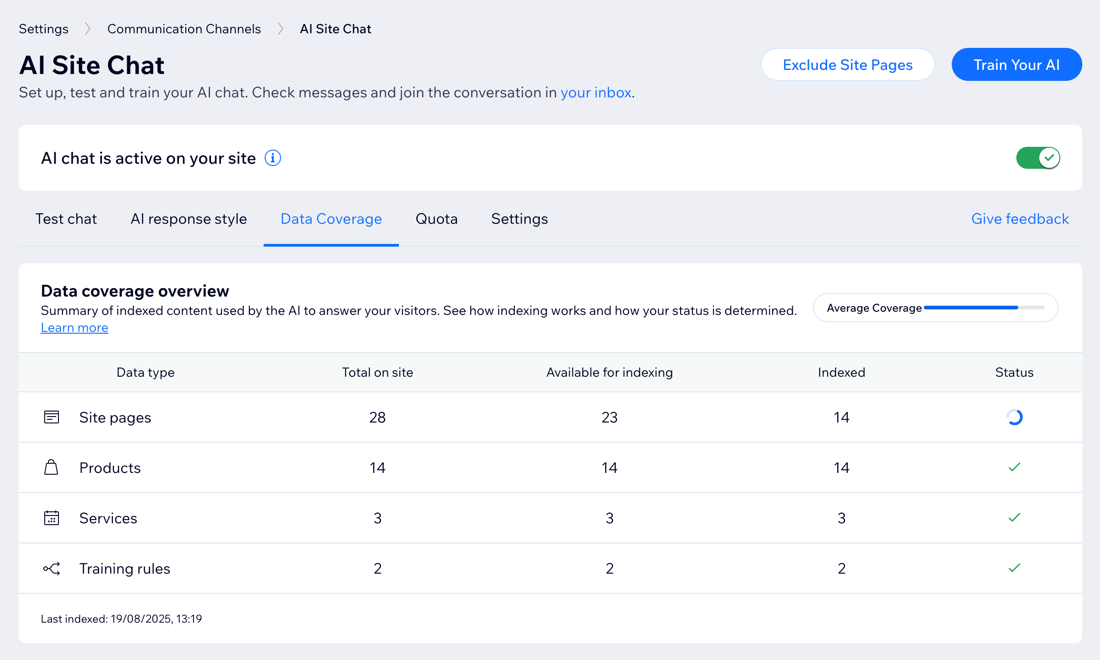The width and height of the screenshot is (1100, 660).
Task: Navigate to Communication Channels in breadcrumb
Action: point(184,29)
